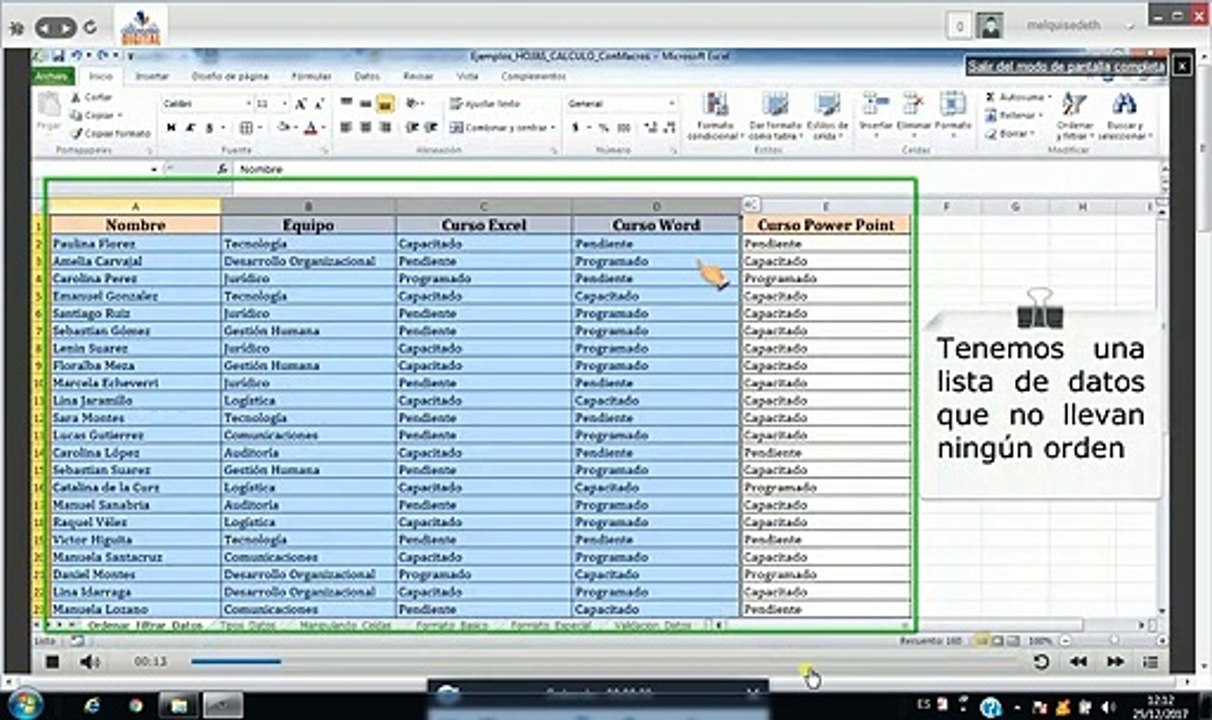Click the Copiar formato brush icon
The width and height of the screenshot is (1212, 720).
pyautogui.click(x=75, y=133)
